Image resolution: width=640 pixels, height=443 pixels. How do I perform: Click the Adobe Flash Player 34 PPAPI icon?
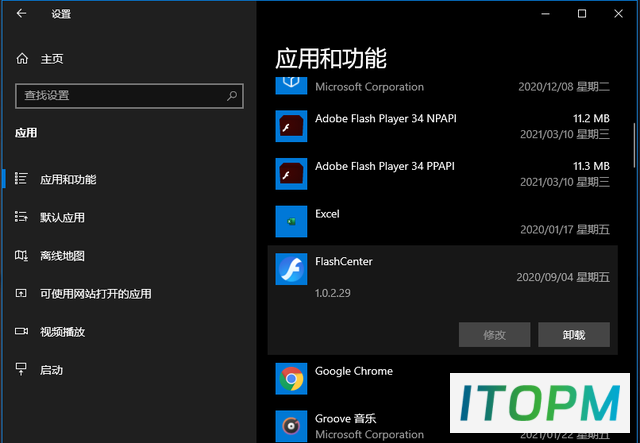click(x=291, y=174)
